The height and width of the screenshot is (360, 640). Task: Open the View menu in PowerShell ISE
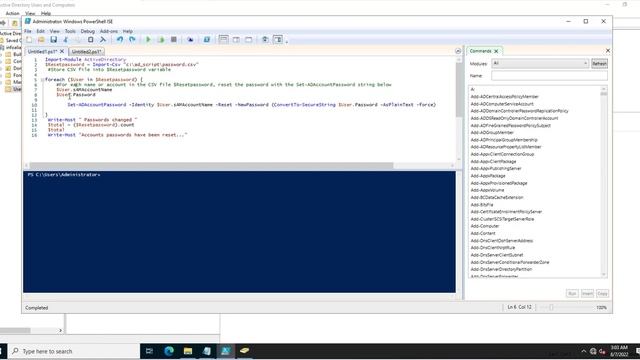(x=54, y=31)
